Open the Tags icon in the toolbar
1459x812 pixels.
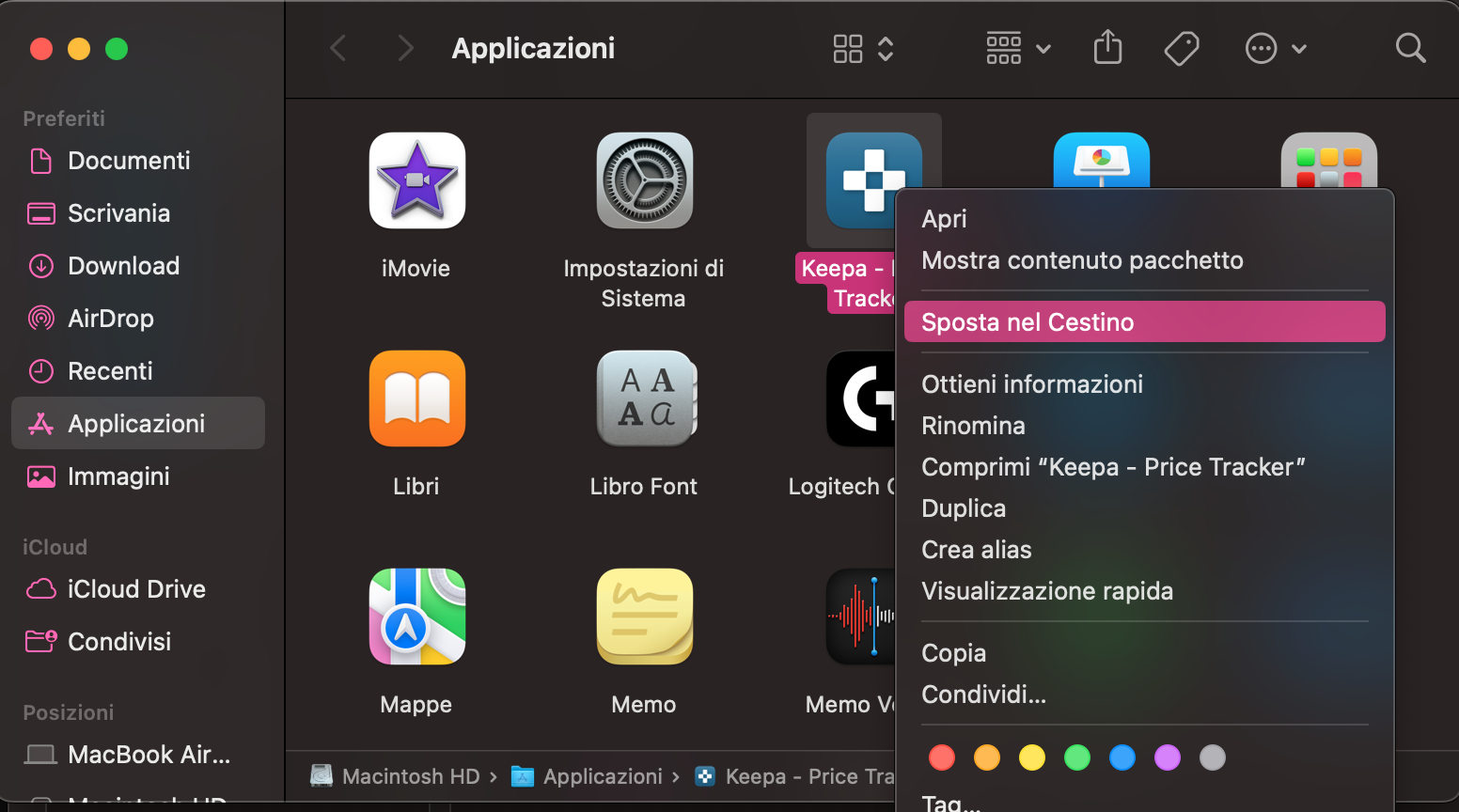tap(1182, 48)
